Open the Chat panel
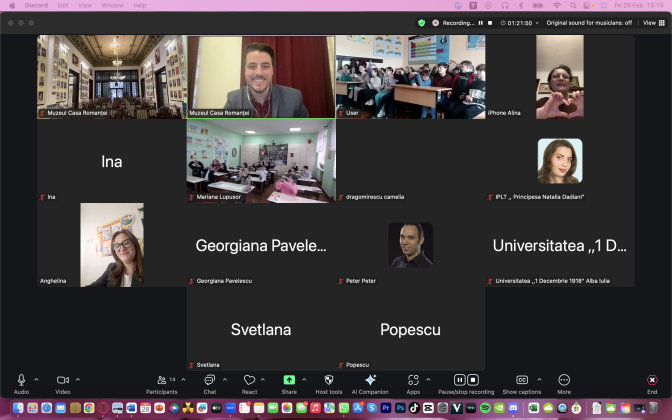This screenshot has width=672, height=420. (x=209, y=380)
